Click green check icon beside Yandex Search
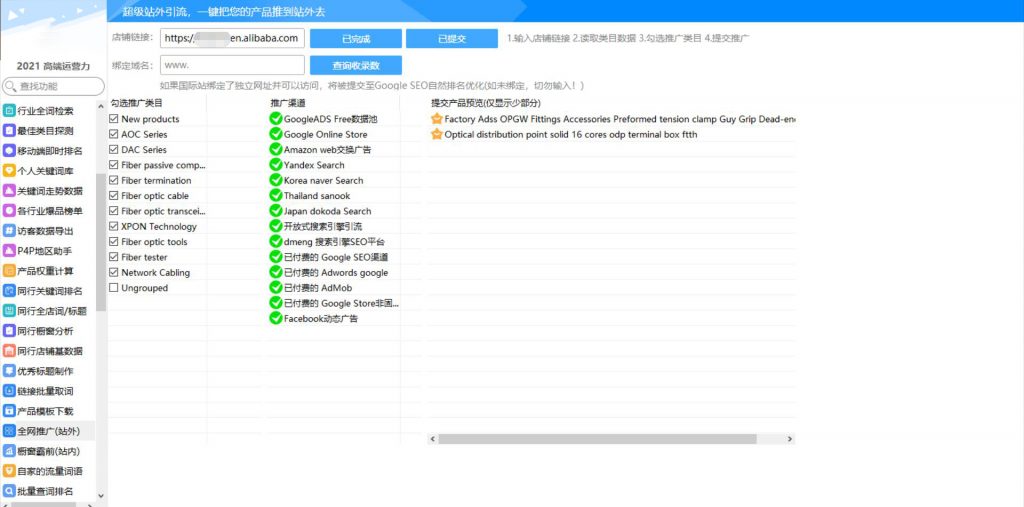This screenshot has width=1024, height=507. tap(276, 165)
